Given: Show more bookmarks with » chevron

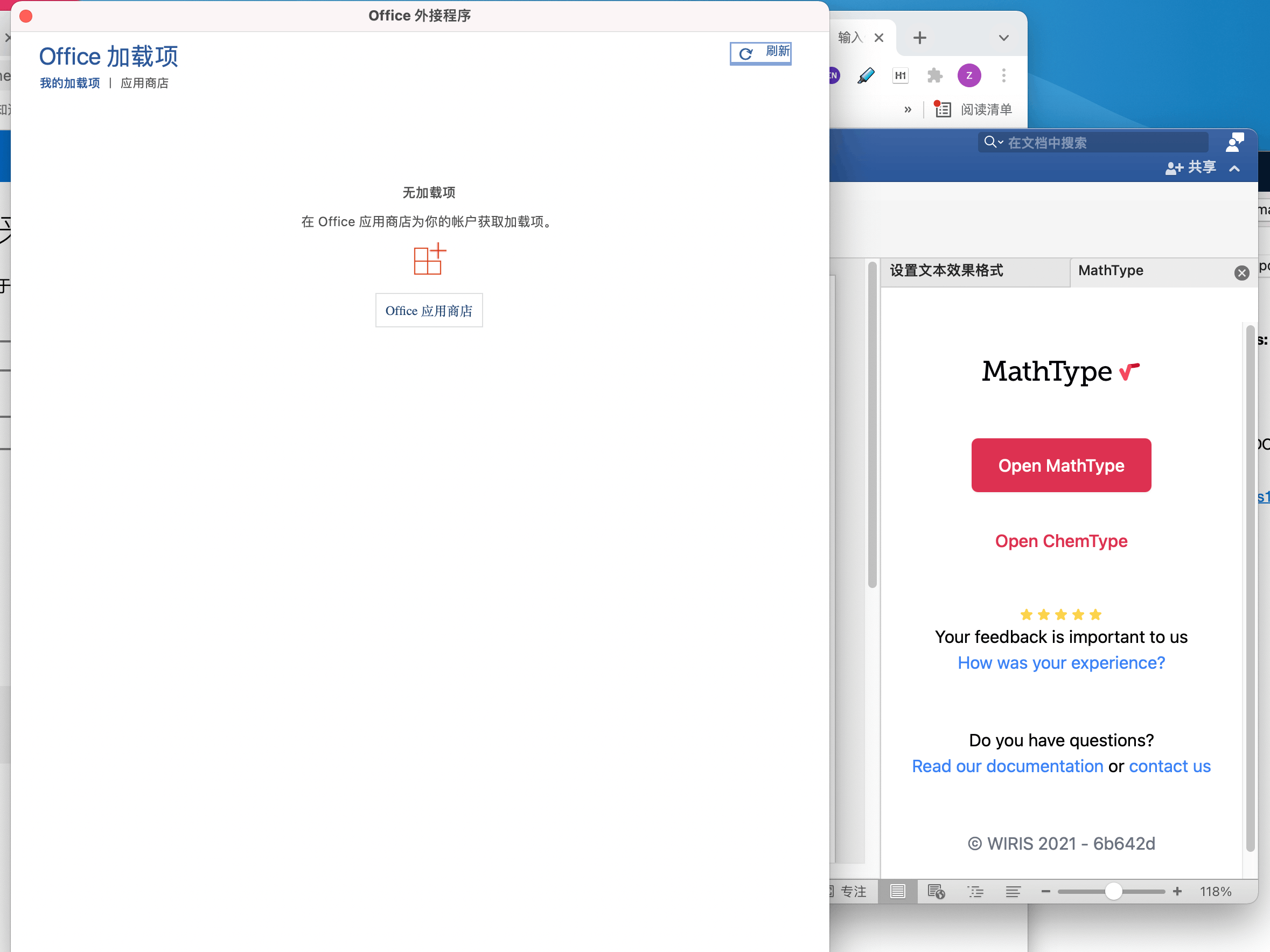Looking at the screenshot, I should pos(908,109).
